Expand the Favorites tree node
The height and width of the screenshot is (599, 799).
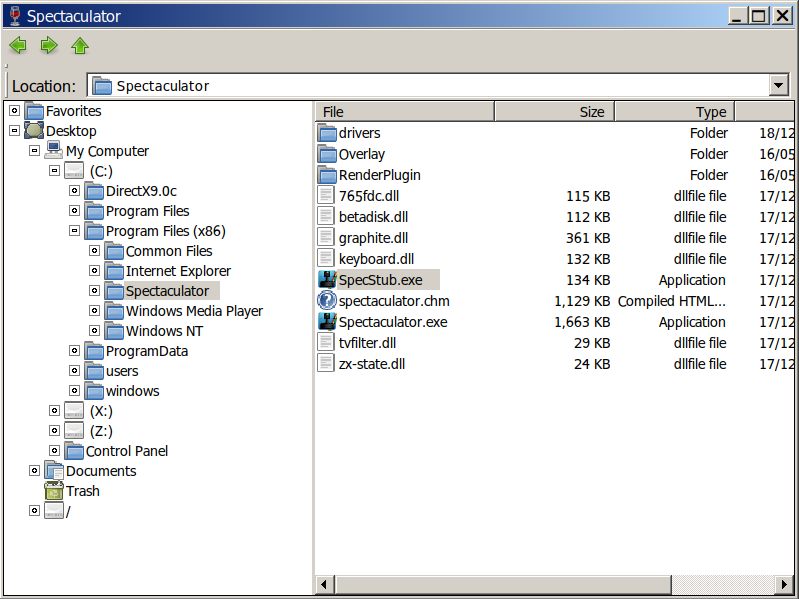click(14, 111)
